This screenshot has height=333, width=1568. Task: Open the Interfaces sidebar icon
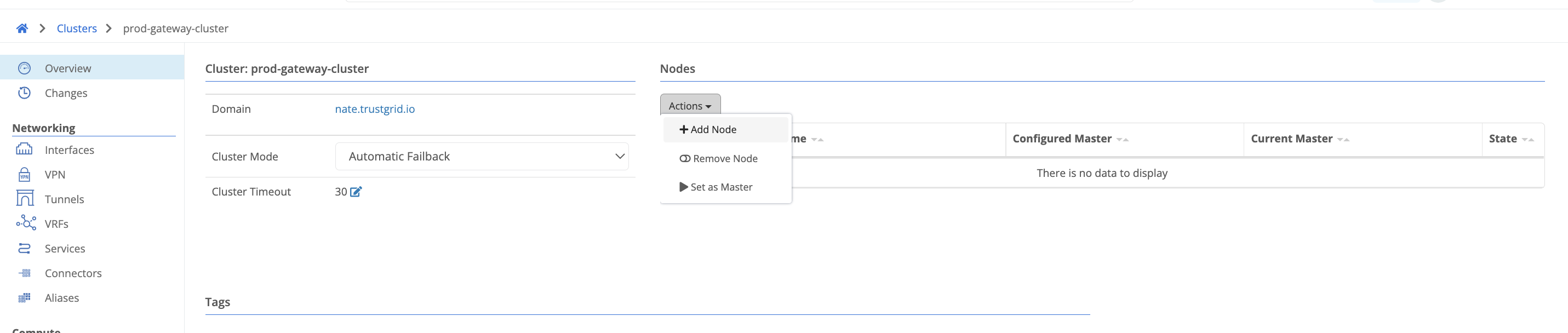tap(24, 150)
